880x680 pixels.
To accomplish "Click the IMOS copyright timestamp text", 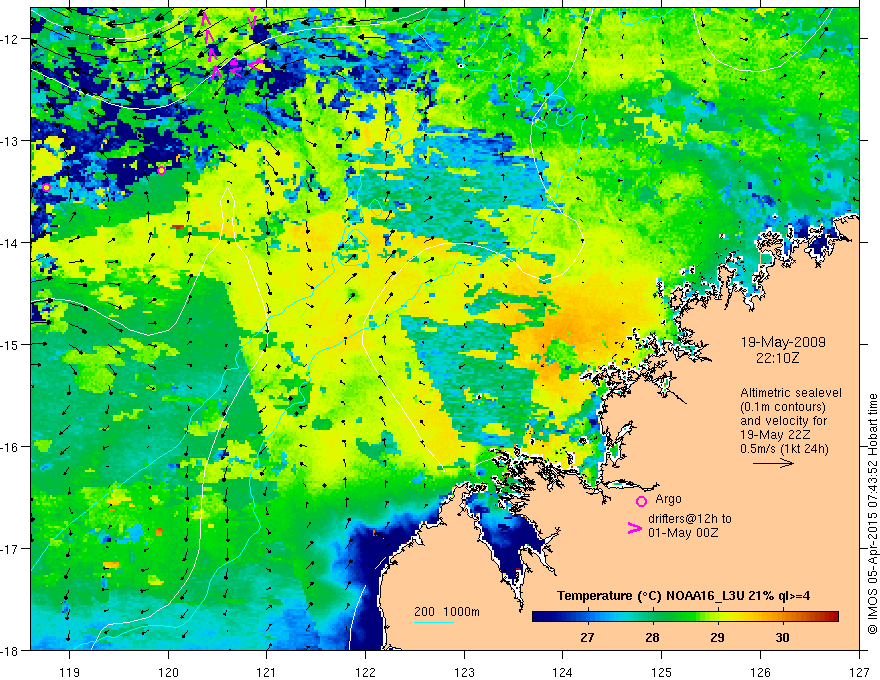I will (x=872, y=514).
